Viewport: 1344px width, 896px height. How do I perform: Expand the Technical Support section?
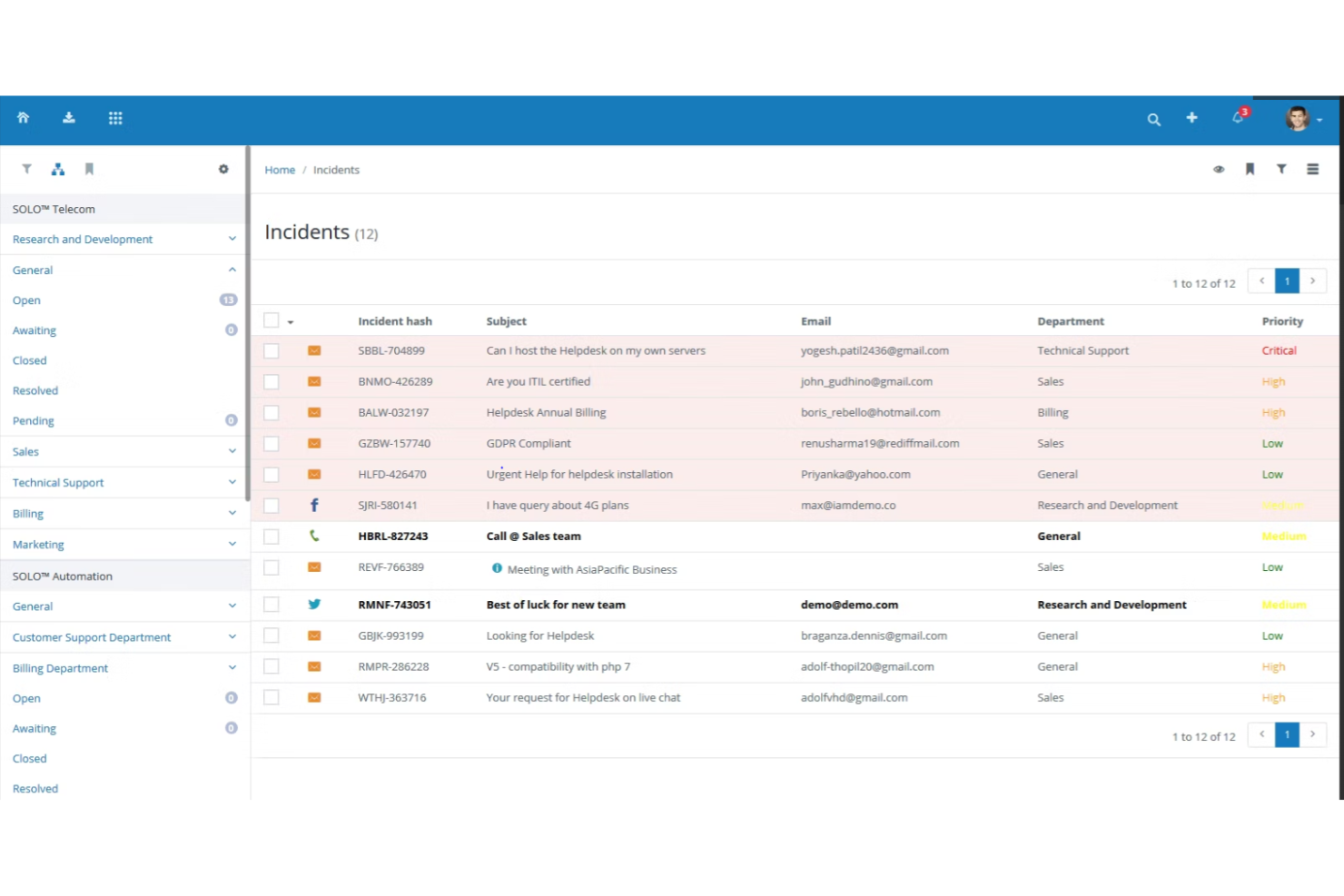[x=232, y=482]
